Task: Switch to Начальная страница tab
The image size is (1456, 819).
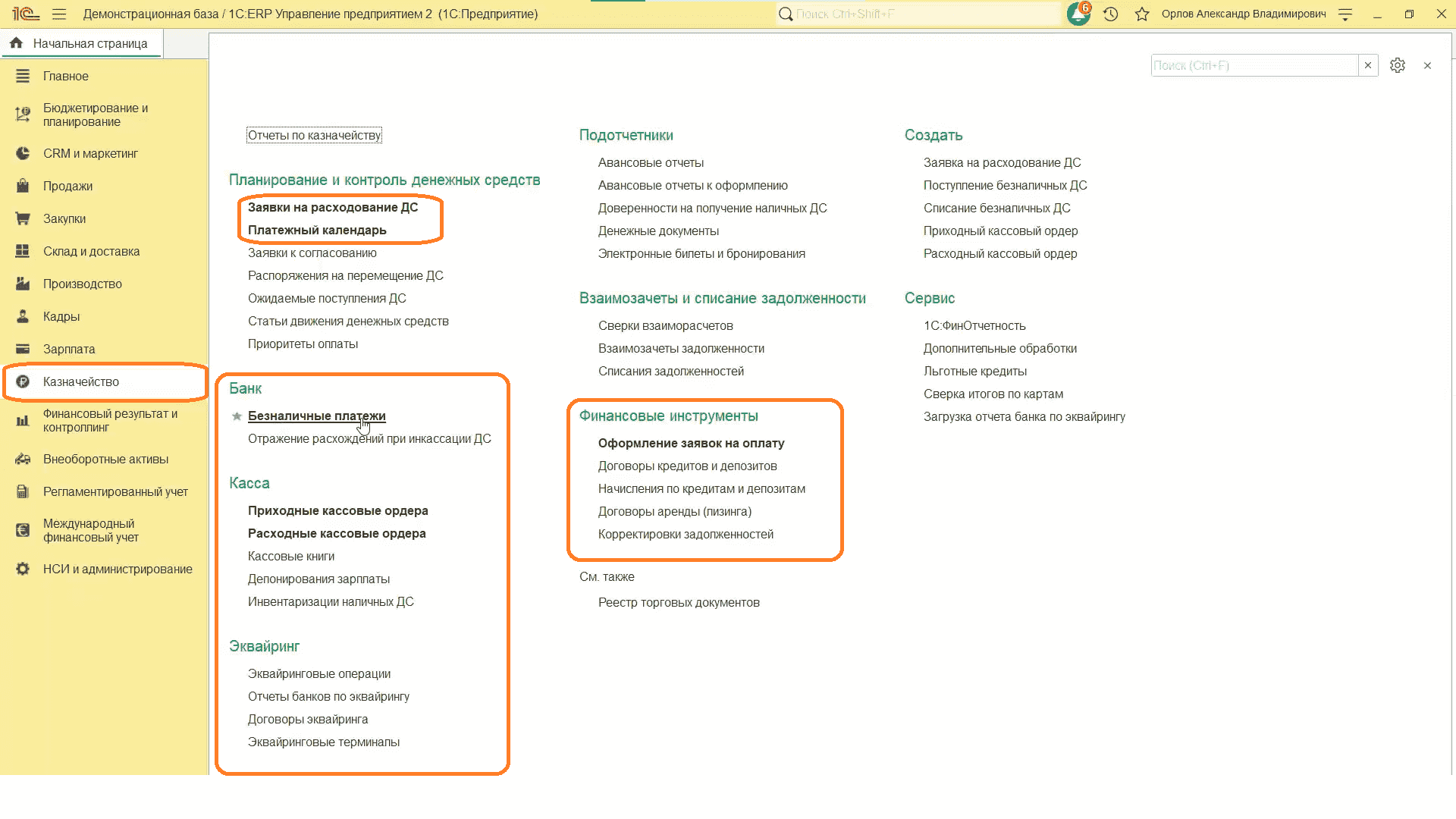Action: 82,43
